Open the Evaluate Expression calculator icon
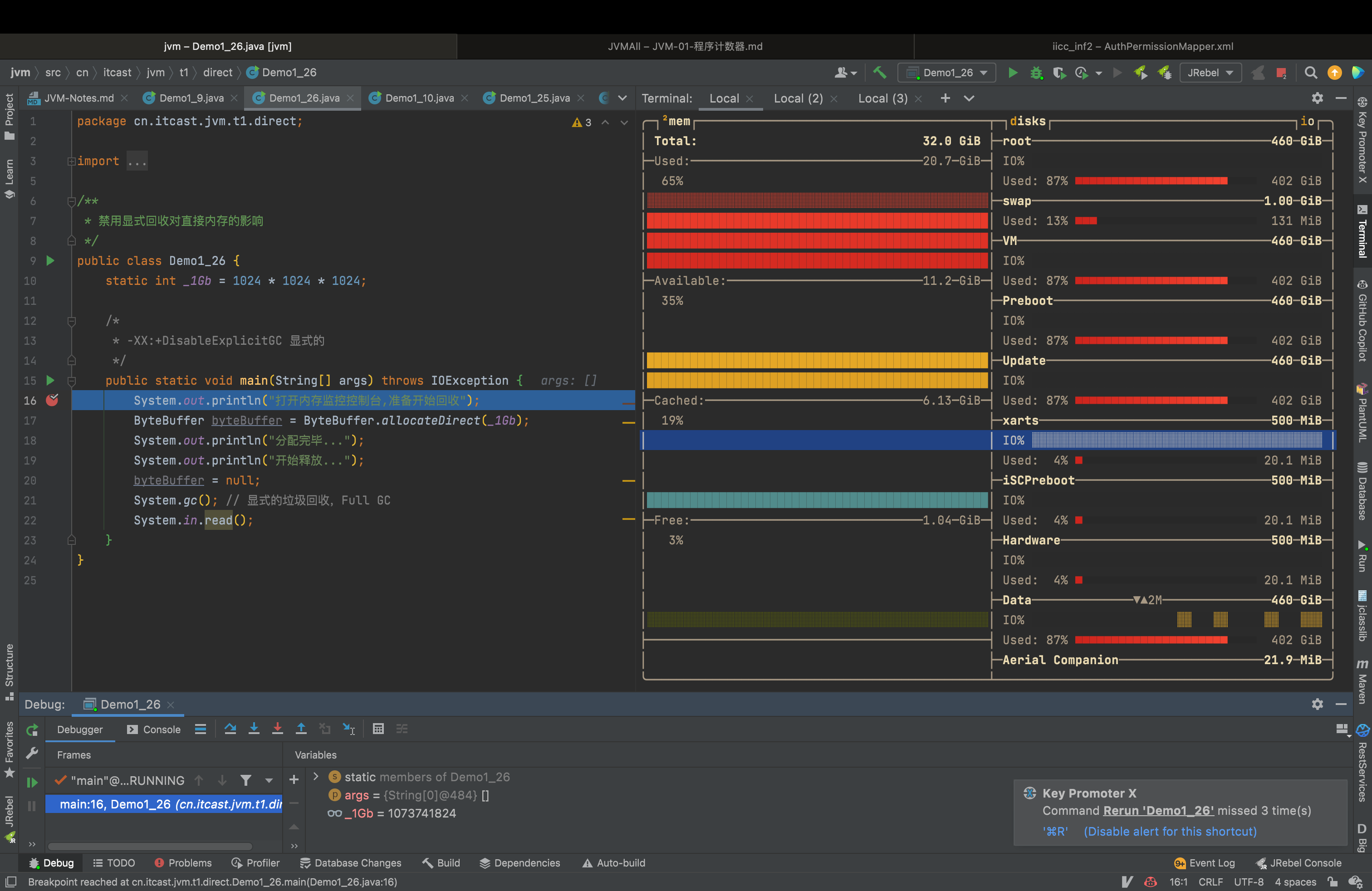1372x891 pixels. tap(378, 729)
